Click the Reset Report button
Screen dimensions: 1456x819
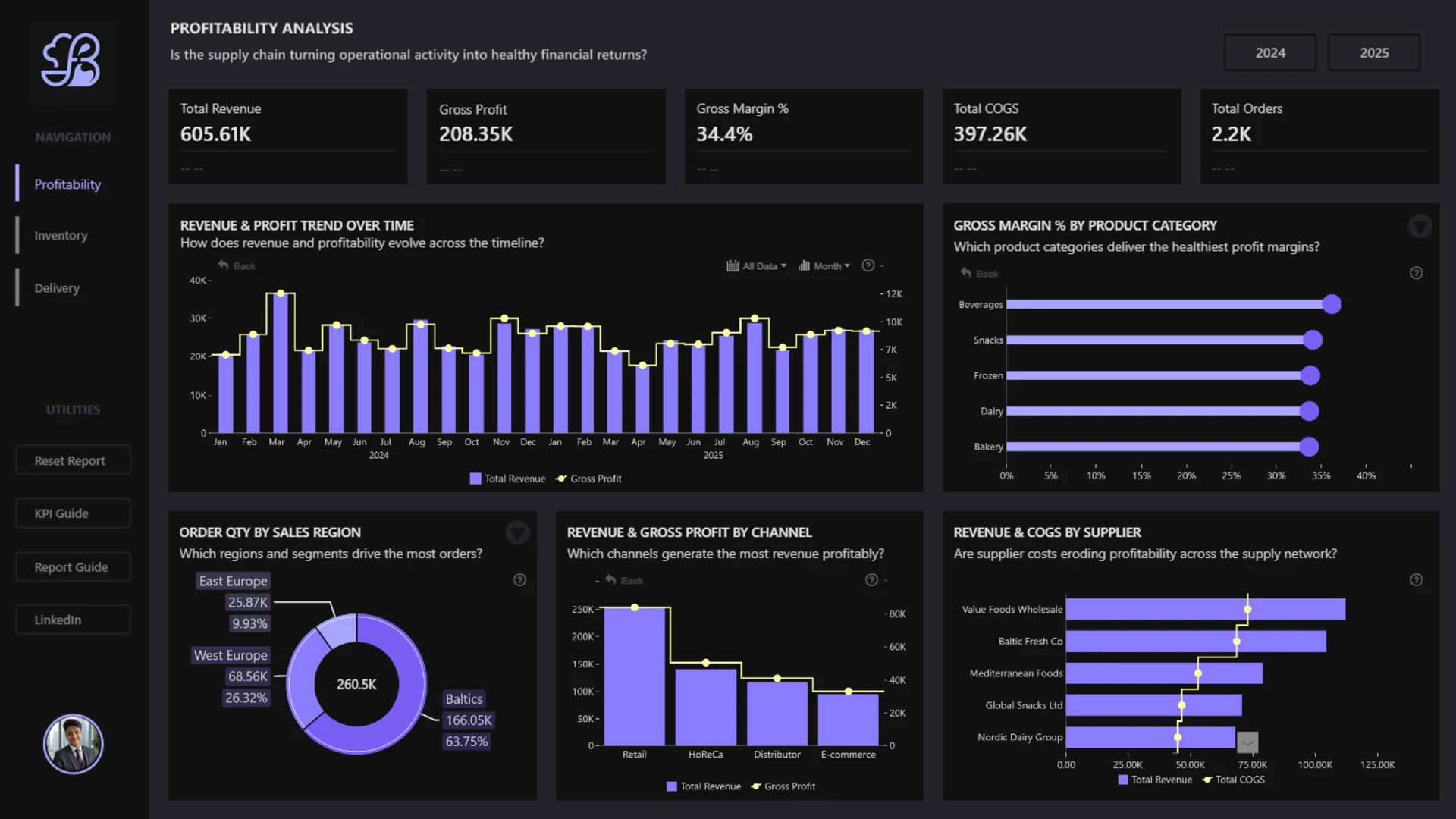[73, 460]
